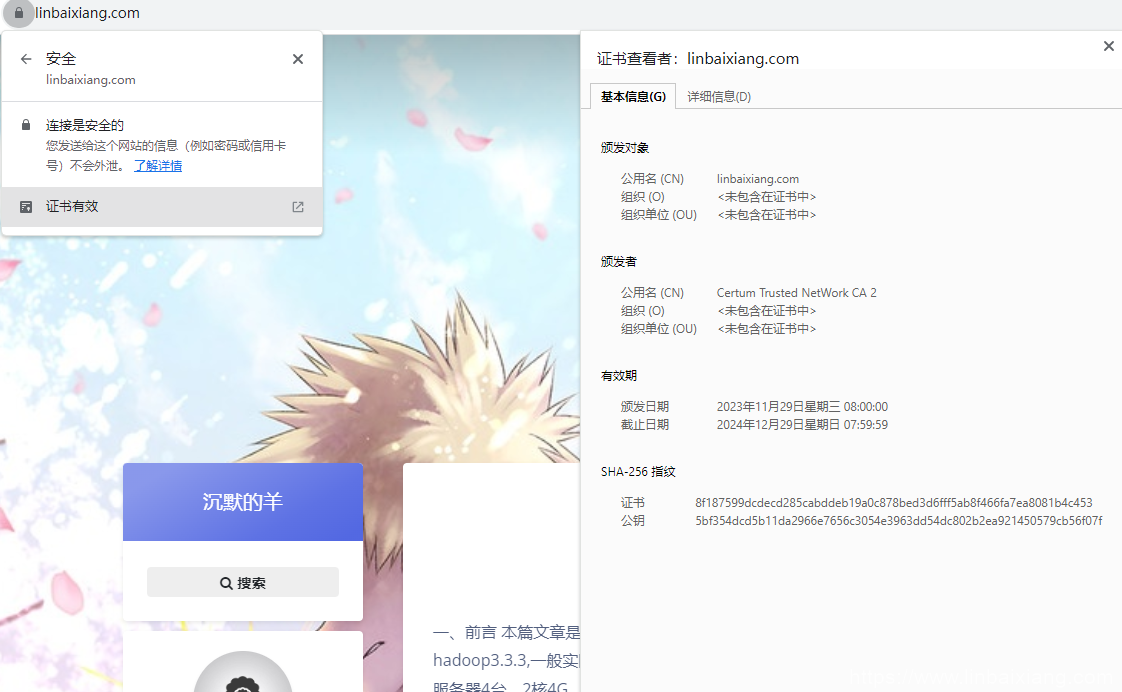Click the certificate icon next to 证书有效

[x=26, y=207]
